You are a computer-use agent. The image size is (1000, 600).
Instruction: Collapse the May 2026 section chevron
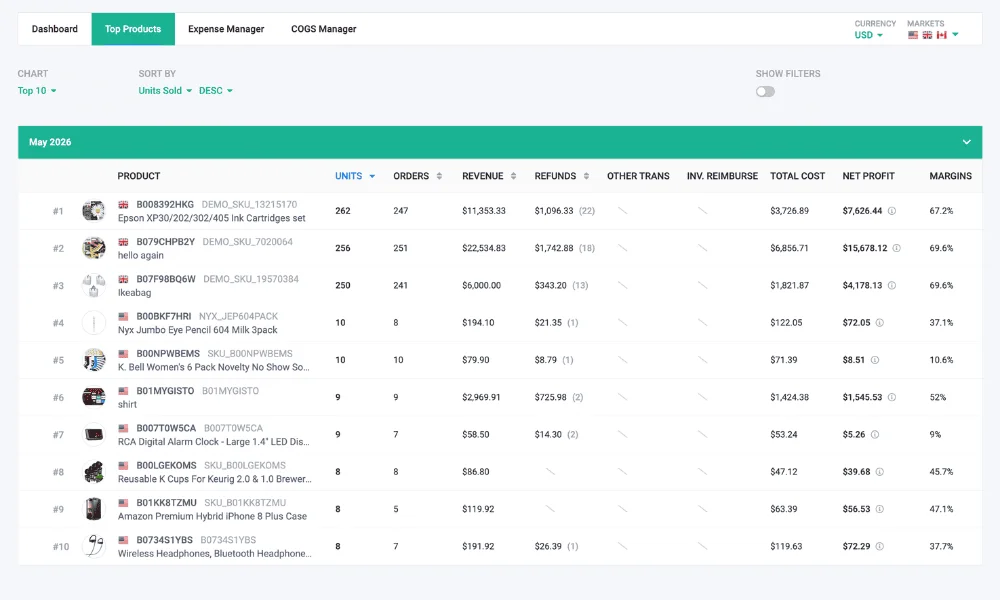point(966,142)
